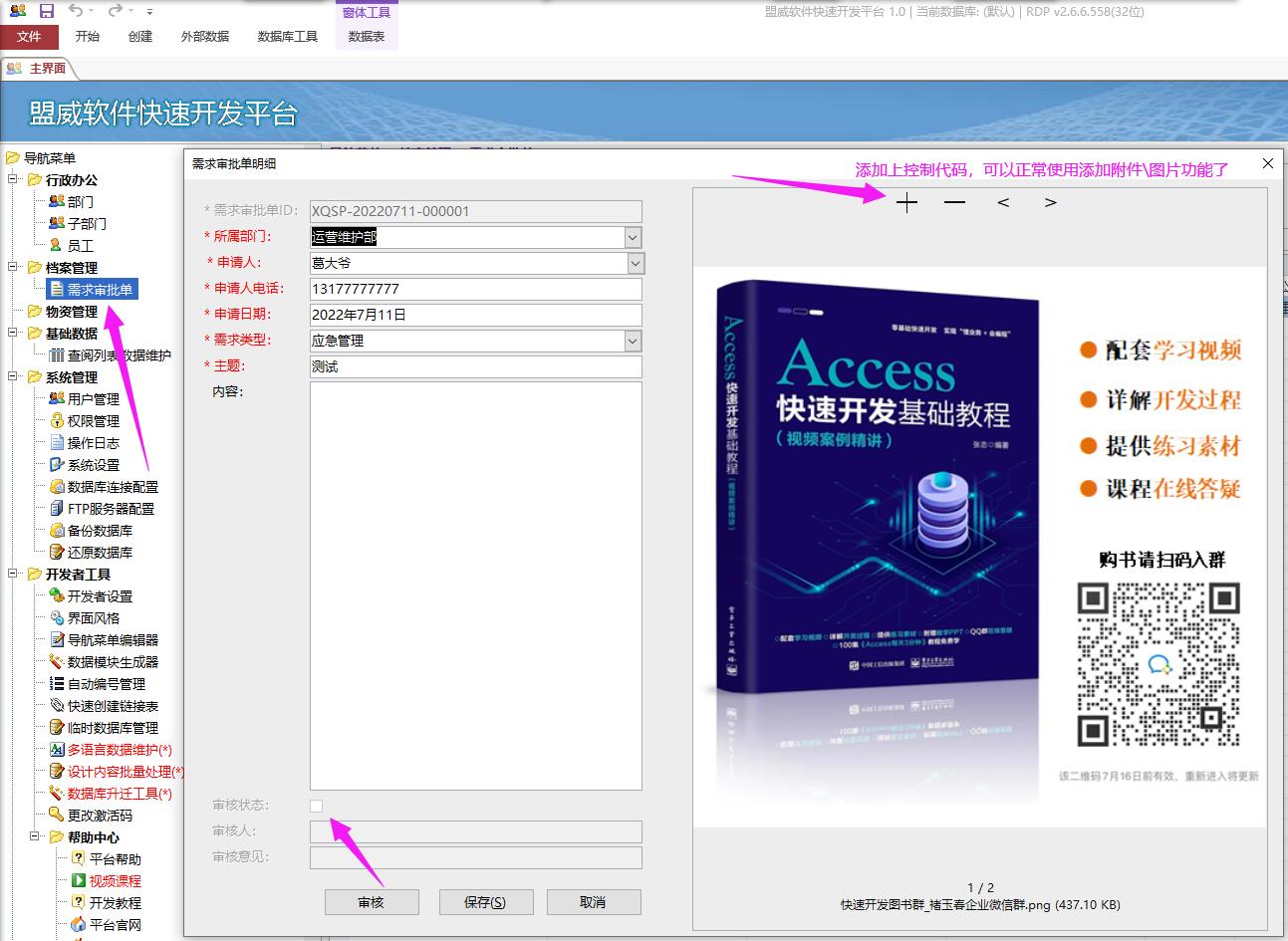Click the 权限管理 lock icon
The image size is (1288, 941).
(x=57, y=420)
